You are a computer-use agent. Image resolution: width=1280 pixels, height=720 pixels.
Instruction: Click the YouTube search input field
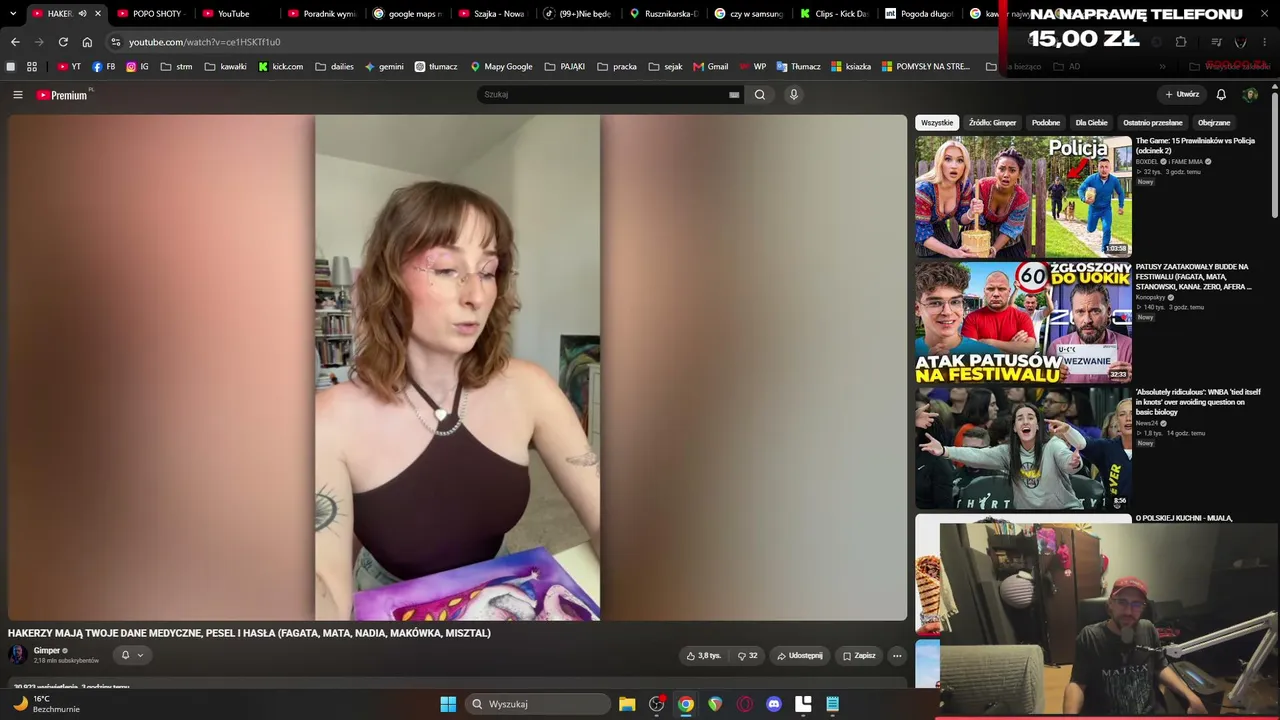[x=604, y=95]
